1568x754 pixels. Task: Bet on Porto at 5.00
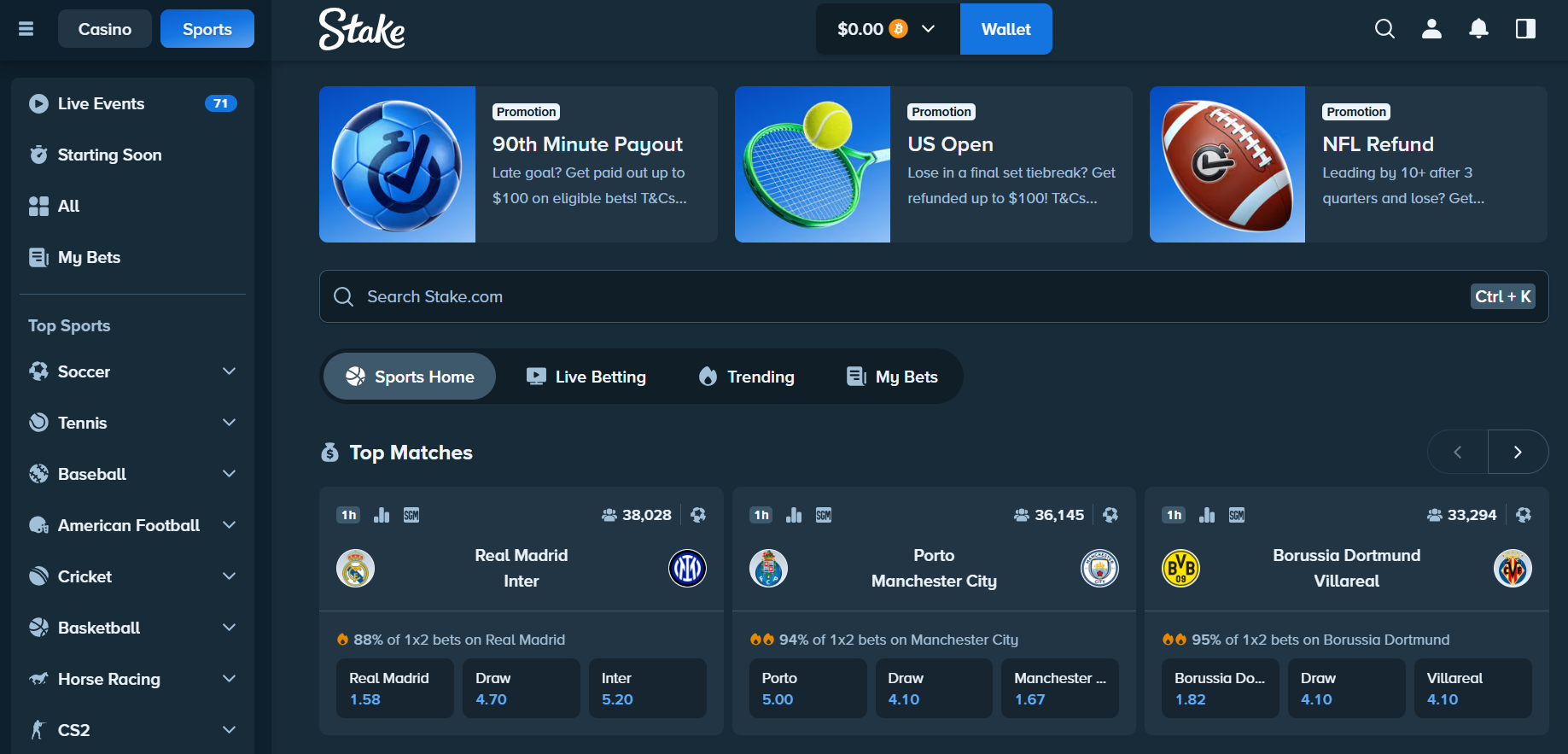807,688
